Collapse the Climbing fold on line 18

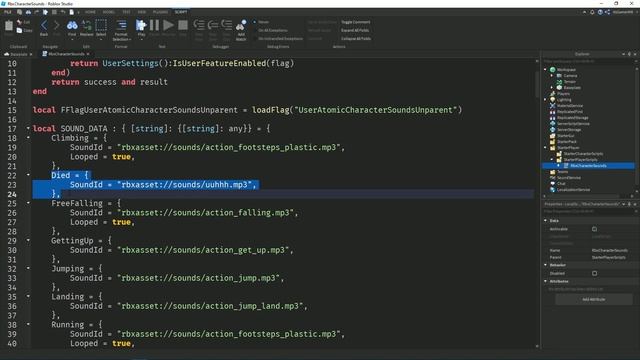point(28,138)
